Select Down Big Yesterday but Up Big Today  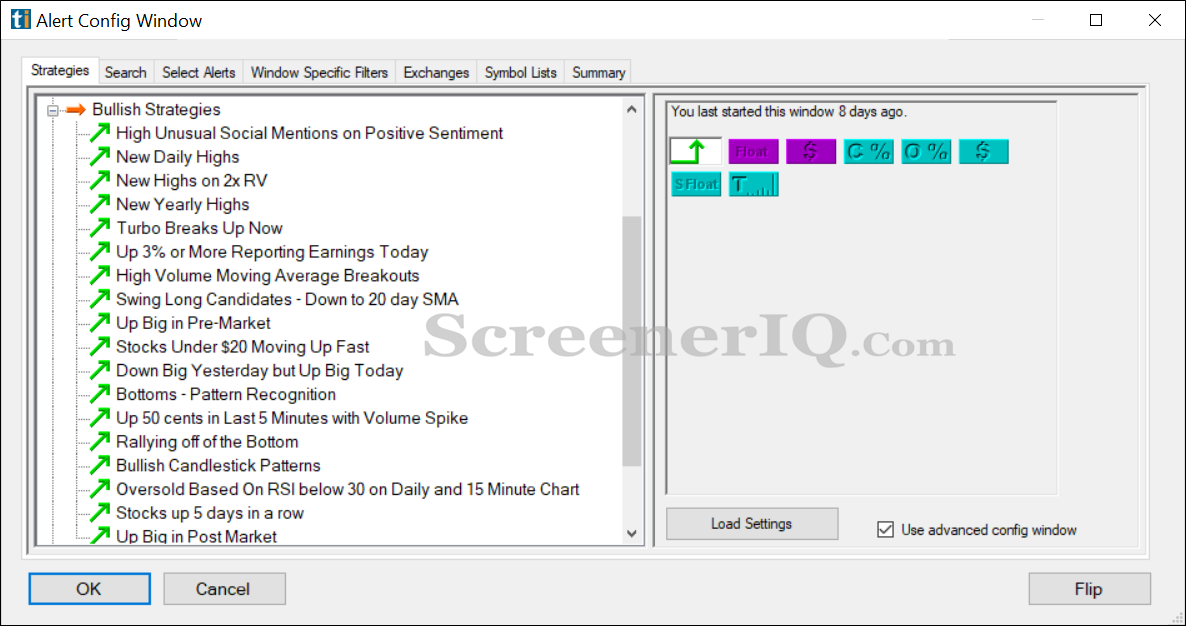tap(259, 370)
